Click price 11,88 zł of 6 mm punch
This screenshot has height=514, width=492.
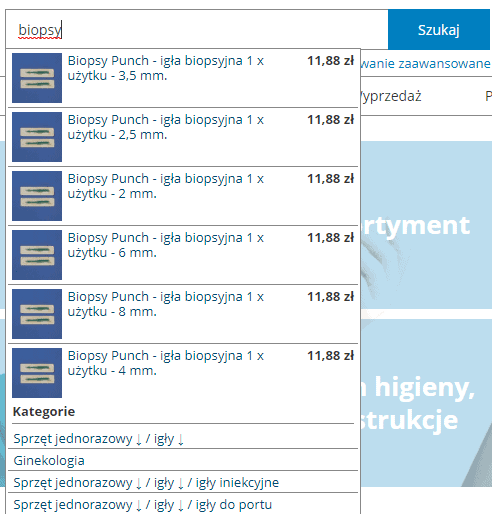click(330, 238)
